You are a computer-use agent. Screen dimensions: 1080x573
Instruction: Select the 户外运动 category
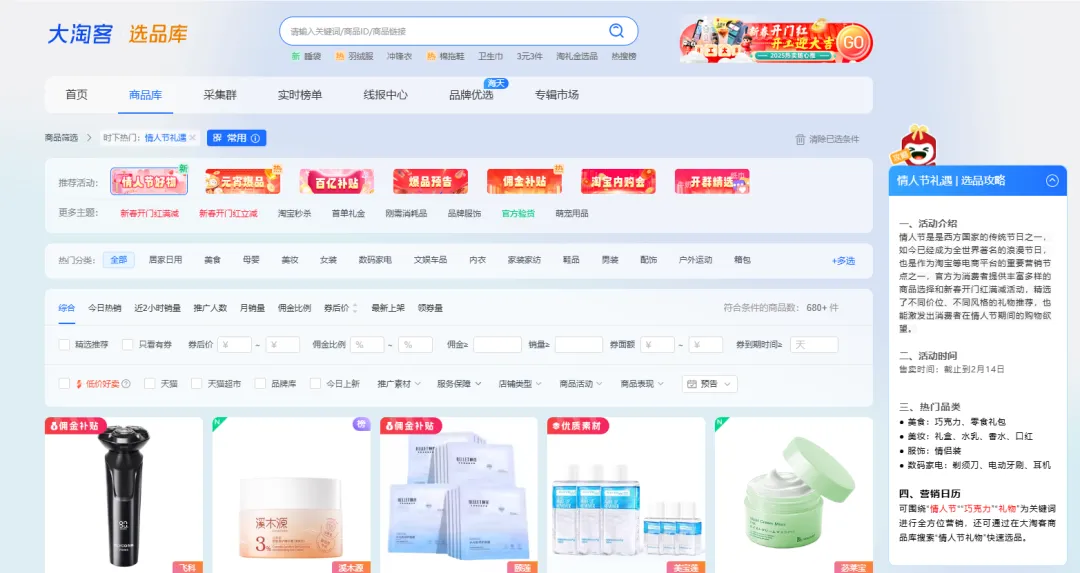pyautogui.click(x=695, y=260)
